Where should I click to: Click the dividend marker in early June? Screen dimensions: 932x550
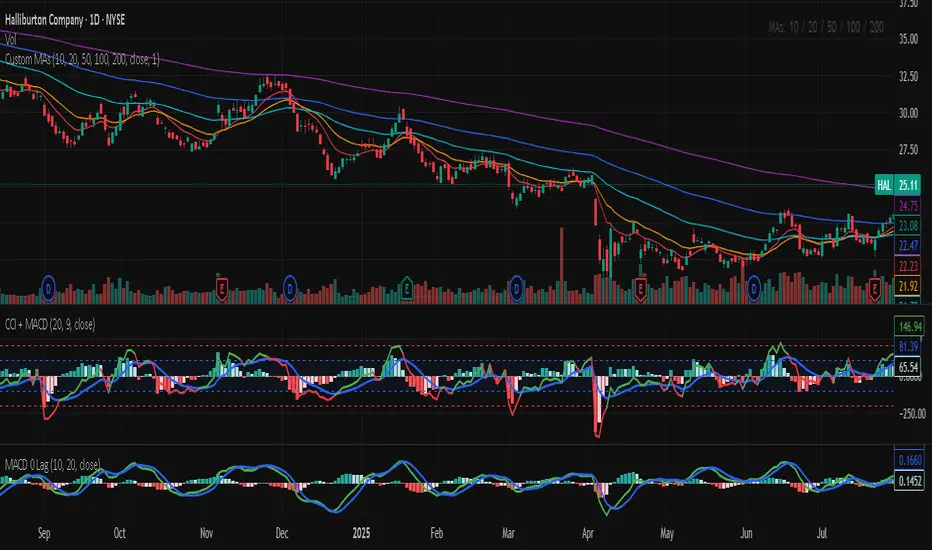point(754,290)
